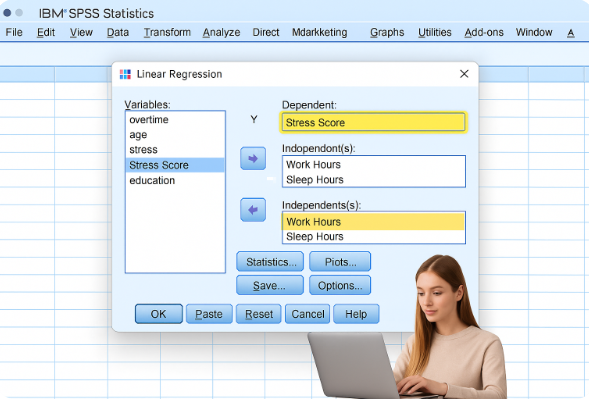The image size is (589, 404).
Task: Open the Add-ons menu
Action: tap(484, 32)
